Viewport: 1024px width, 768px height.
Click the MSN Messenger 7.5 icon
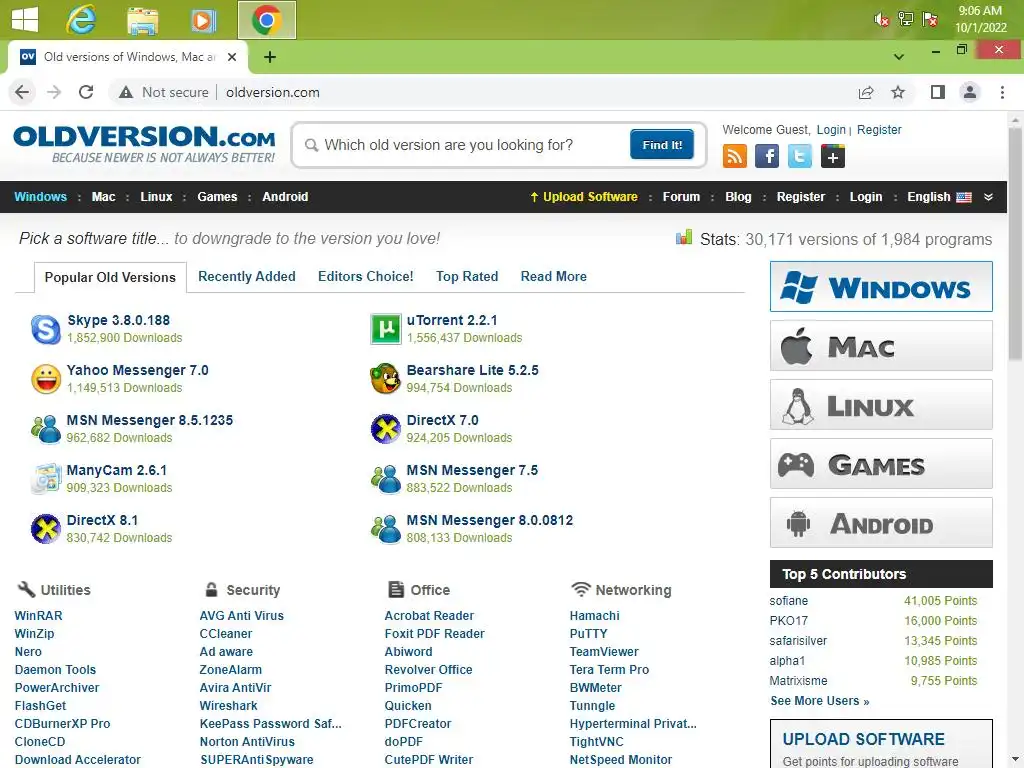point(385,479)
